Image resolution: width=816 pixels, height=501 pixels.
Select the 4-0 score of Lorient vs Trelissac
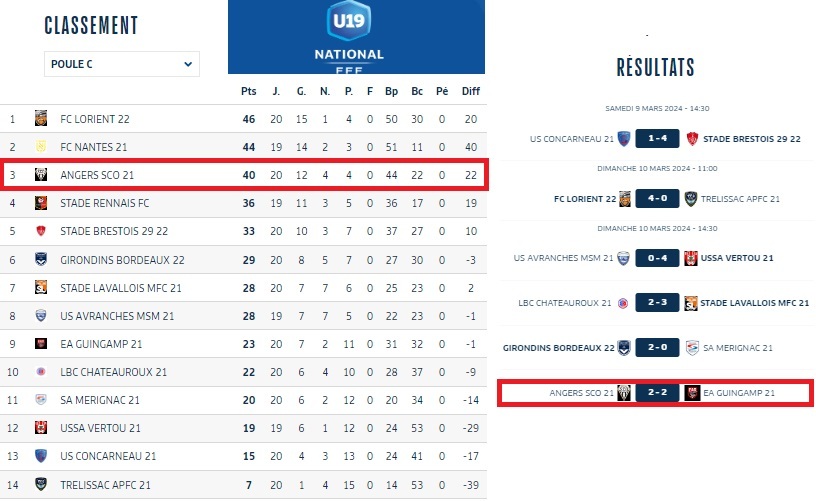[657, 199]
